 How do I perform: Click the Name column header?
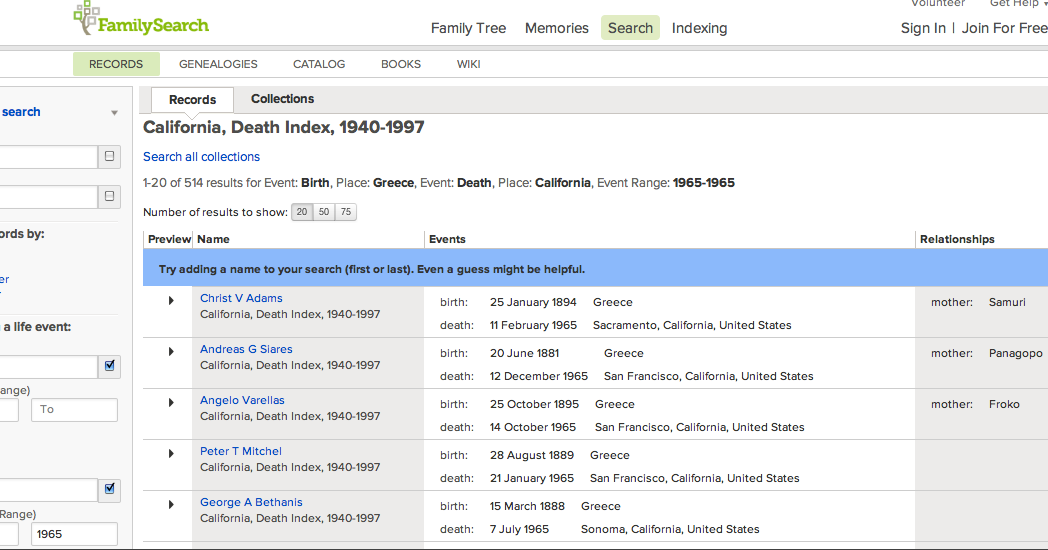coord(213,239)
